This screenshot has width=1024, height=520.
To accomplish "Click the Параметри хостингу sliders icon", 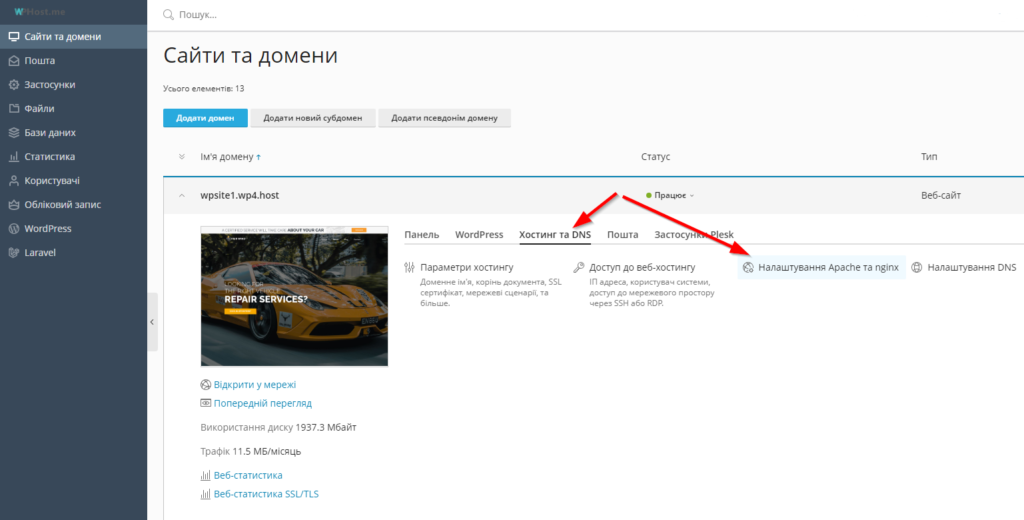I will (410, 267).
